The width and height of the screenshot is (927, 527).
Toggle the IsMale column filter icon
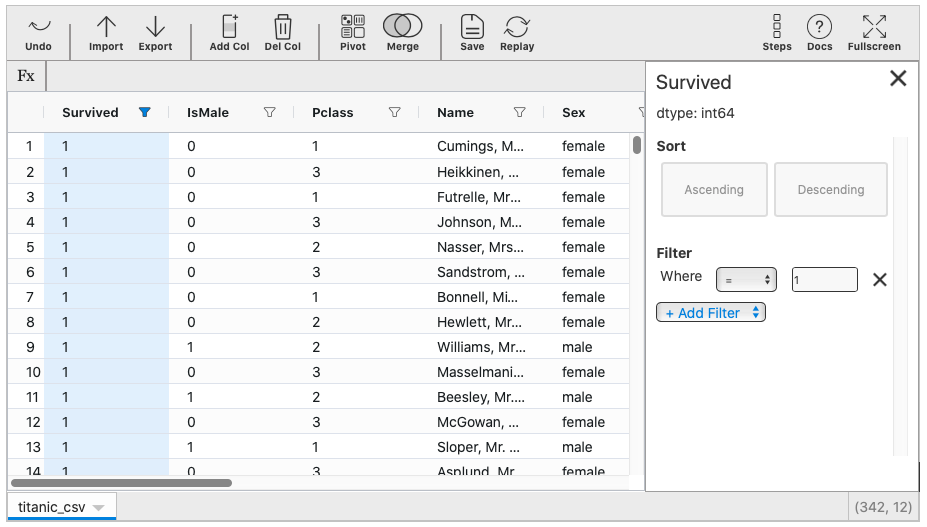269,113
